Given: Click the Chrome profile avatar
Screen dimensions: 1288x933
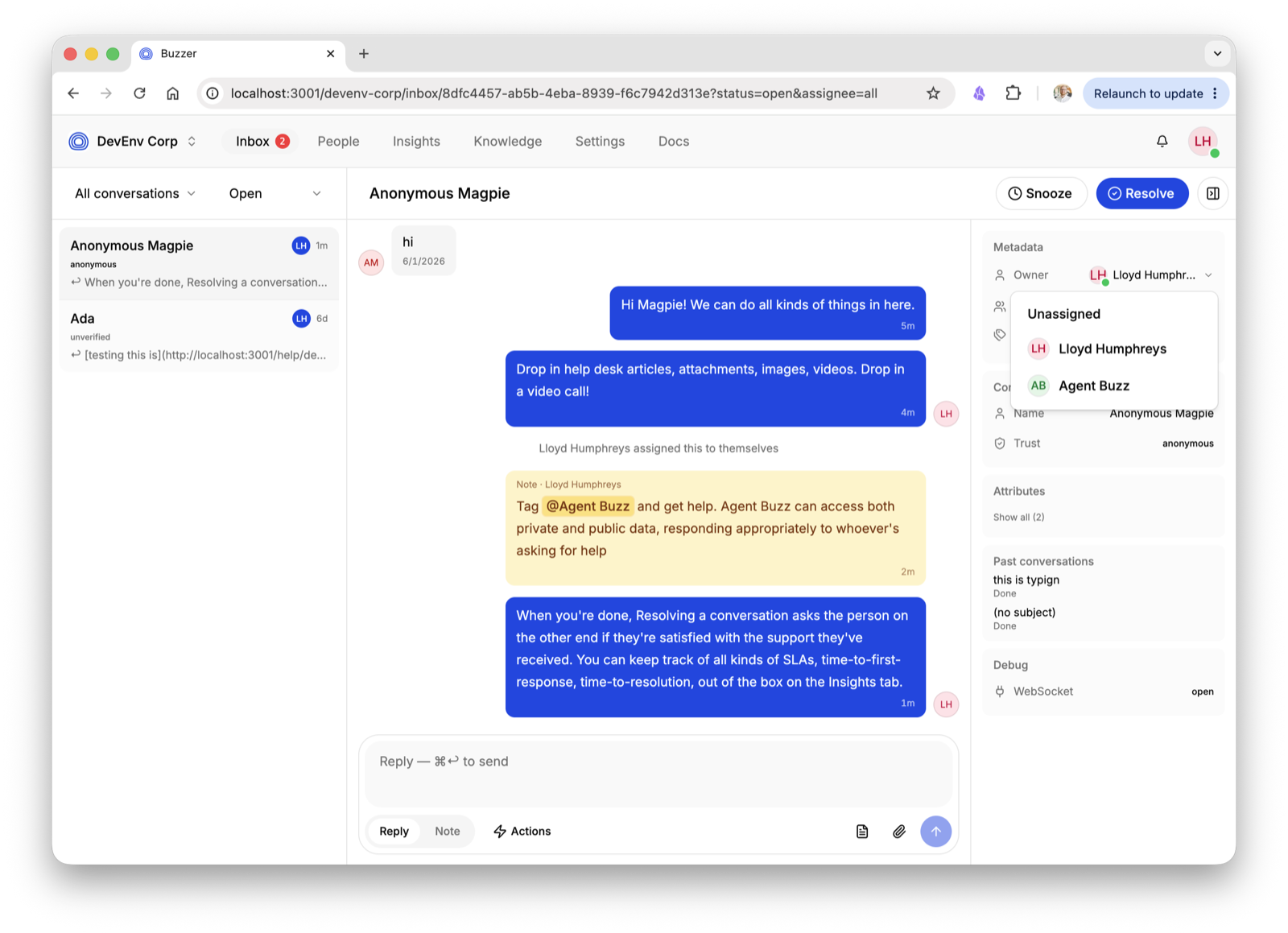Looking at the screenshot, I should coord(1063,93).
